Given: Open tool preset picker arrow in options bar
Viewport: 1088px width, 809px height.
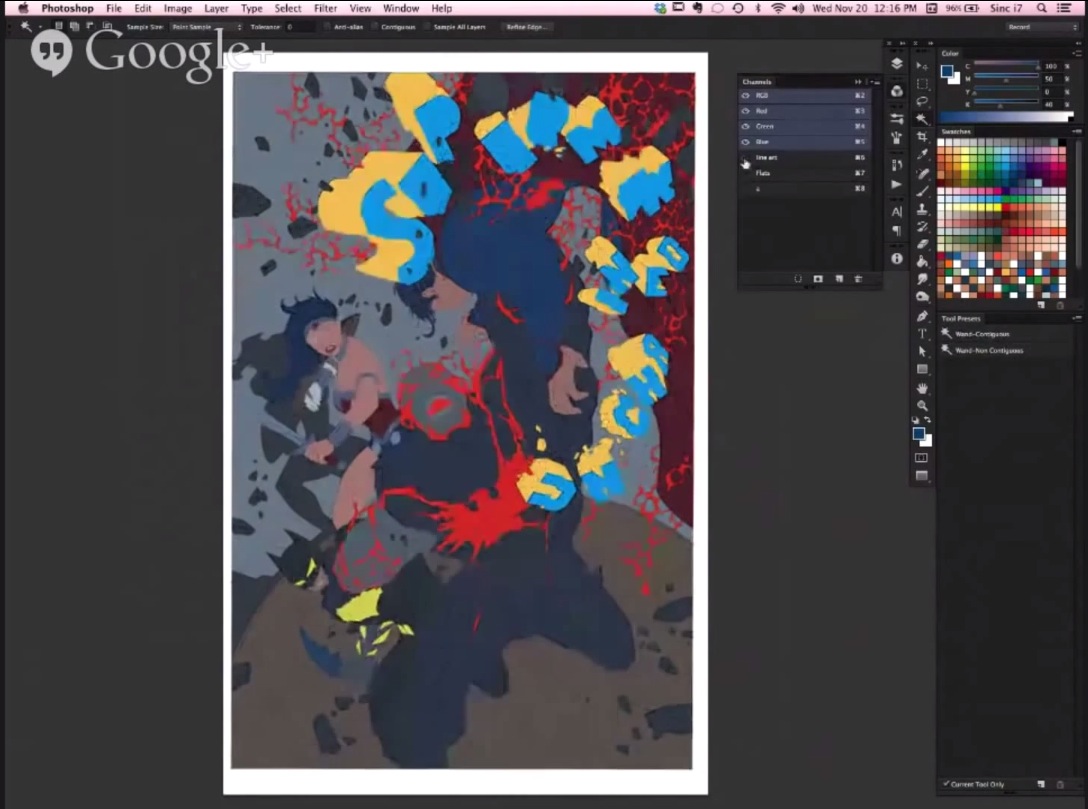Looking at the screenshot, I should click(40, 27).
